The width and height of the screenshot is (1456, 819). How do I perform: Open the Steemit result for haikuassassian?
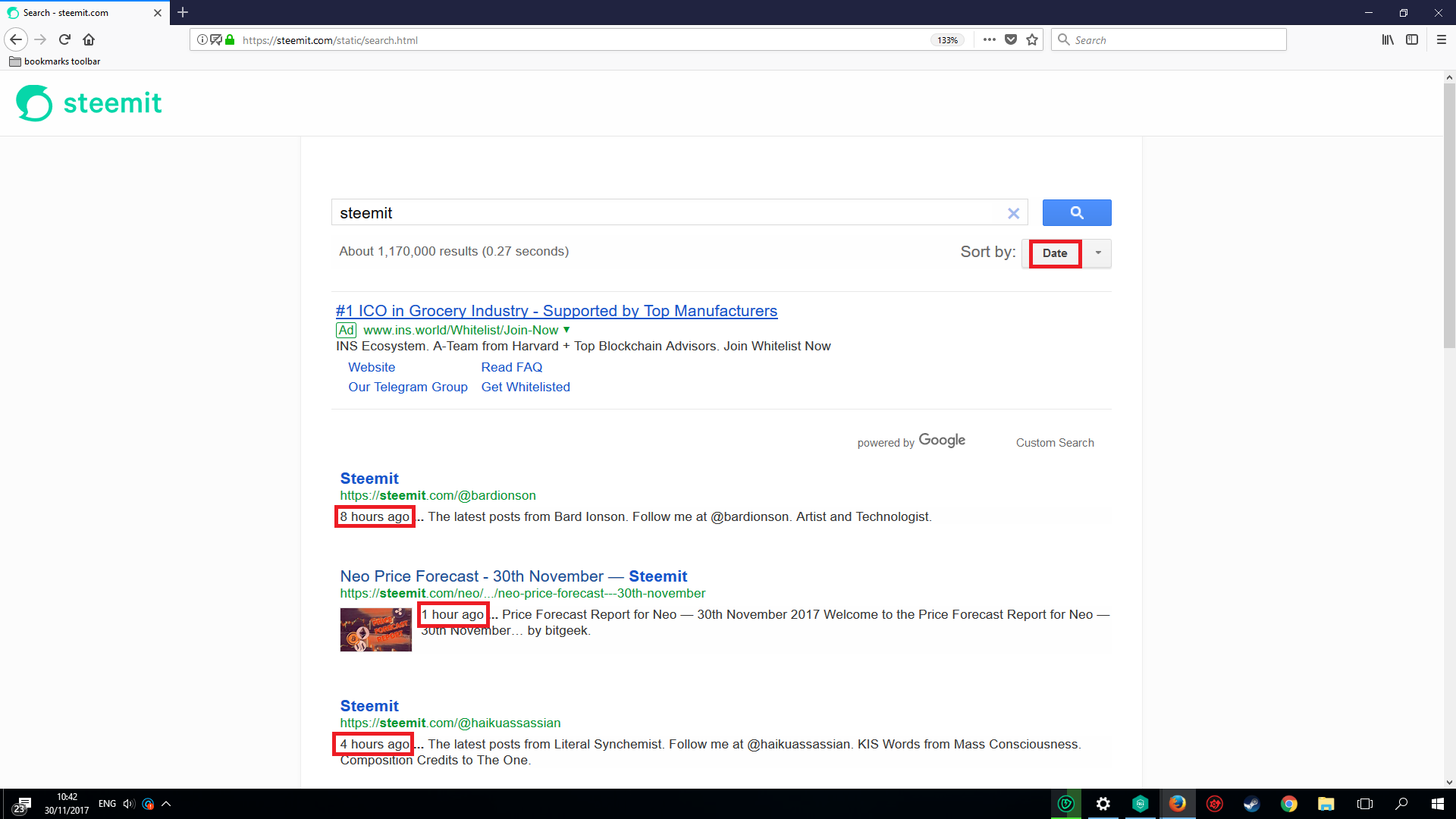coord(369,706)
